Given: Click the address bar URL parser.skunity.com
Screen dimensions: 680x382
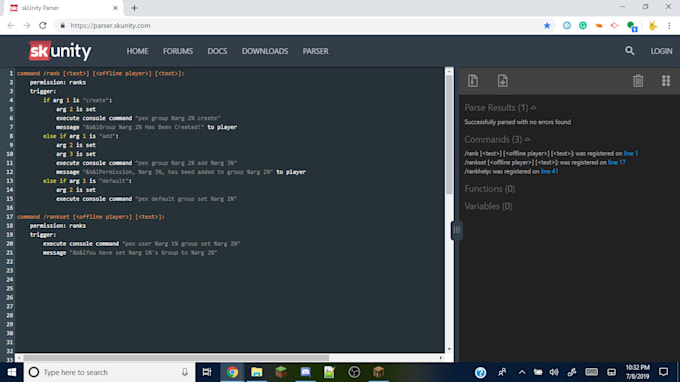Looking at the screenshot, I should tap(110, 26).
